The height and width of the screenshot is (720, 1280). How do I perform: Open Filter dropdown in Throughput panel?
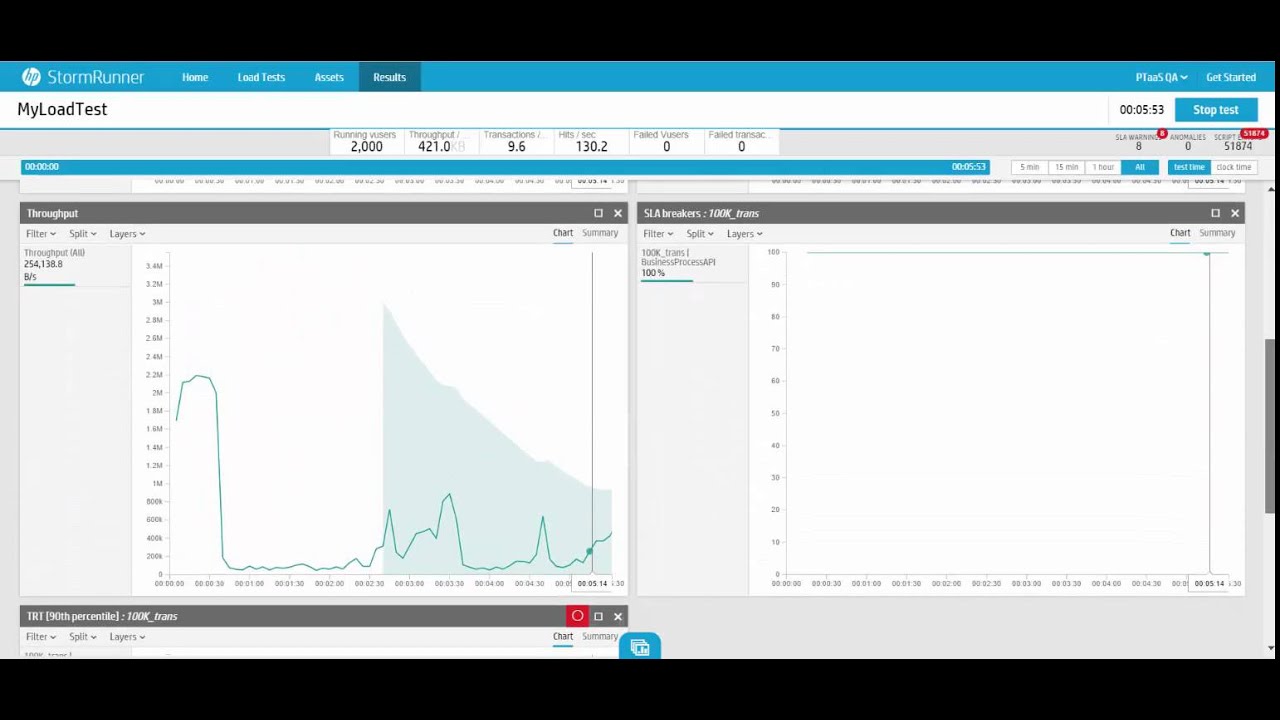[x=41, y=234]
